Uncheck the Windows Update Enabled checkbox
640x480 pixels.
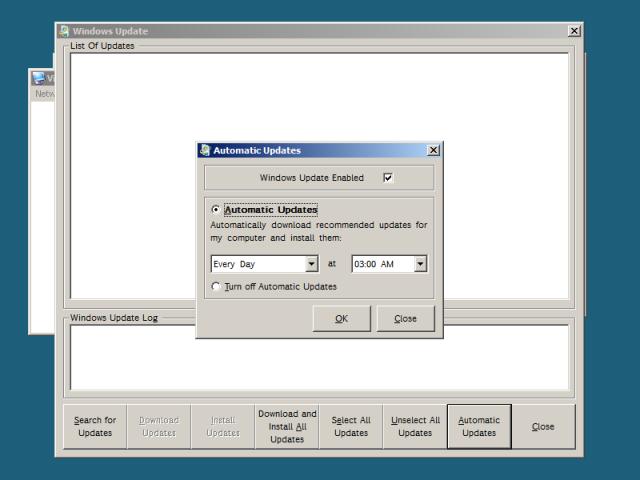tap(388, 178)
